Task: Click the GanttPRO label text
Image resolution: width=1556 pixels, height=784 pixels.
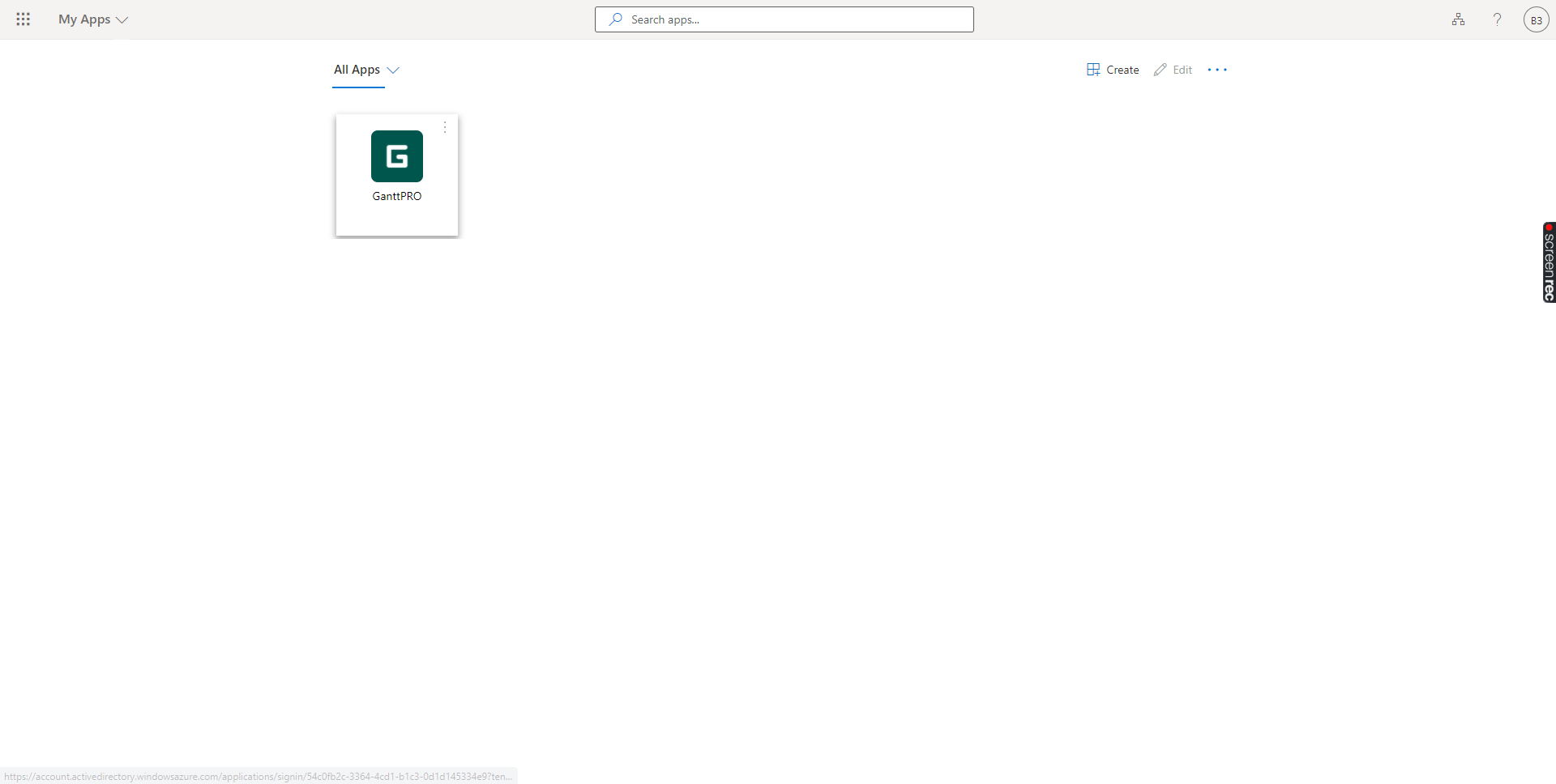Action: click(x=397, y=196)
